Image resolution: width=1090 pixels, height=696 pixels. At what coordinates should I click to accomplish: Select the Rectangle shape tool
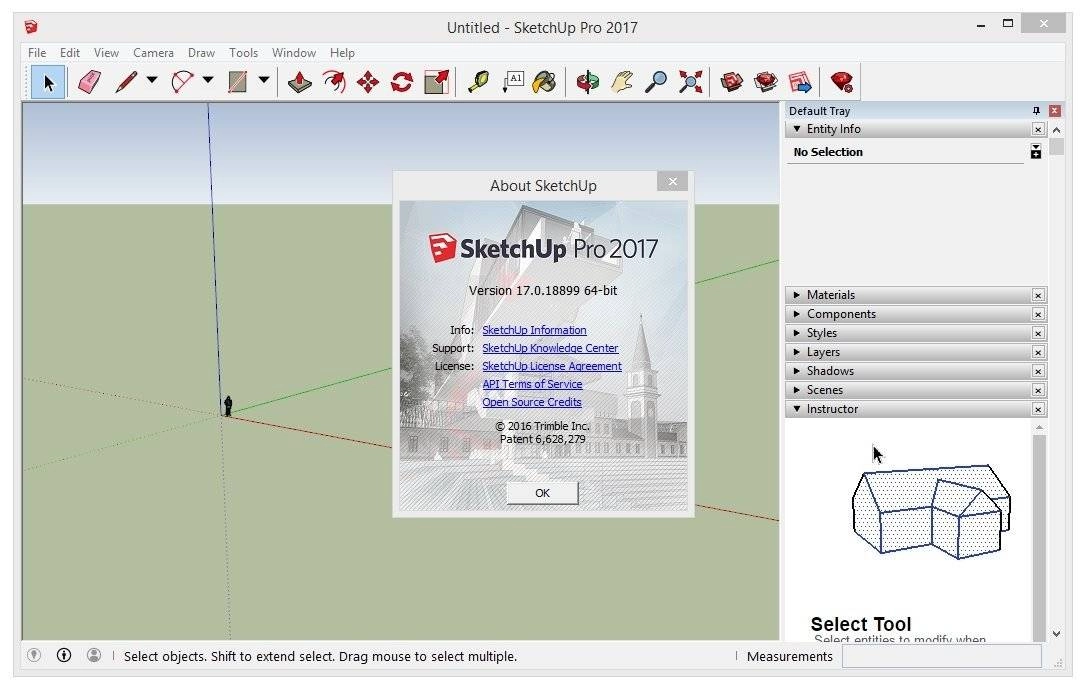pyautogui.click(x=238, y=83)
